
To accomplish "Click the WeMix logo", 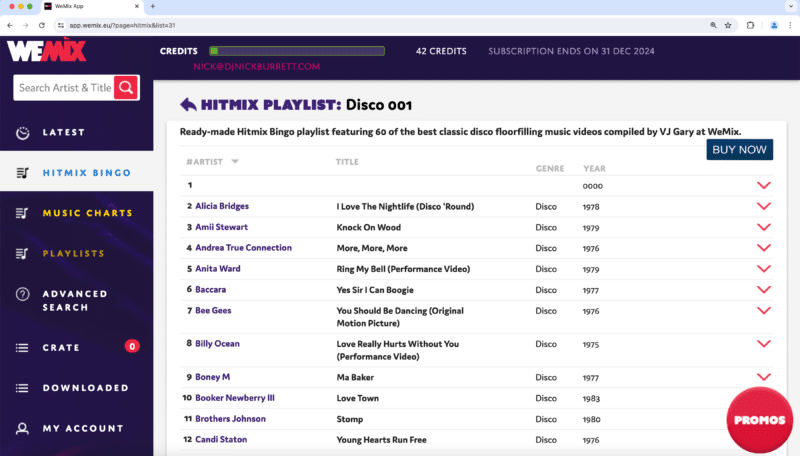I will 46,51.
